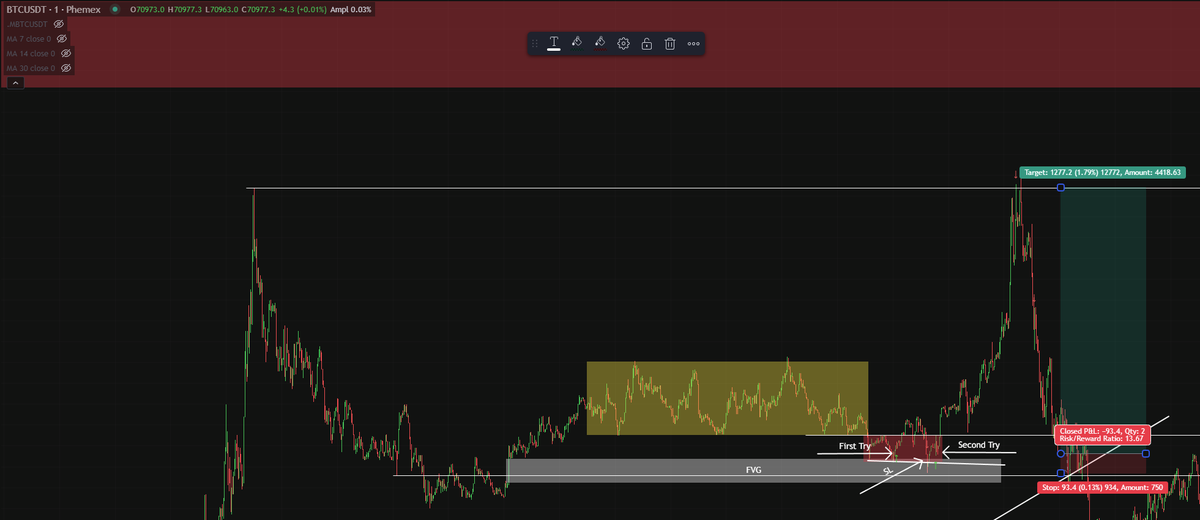This screenshot has height=520, width=1200.
Task: Grab the floating toolbar drag handle
Action: coord(534,44)
